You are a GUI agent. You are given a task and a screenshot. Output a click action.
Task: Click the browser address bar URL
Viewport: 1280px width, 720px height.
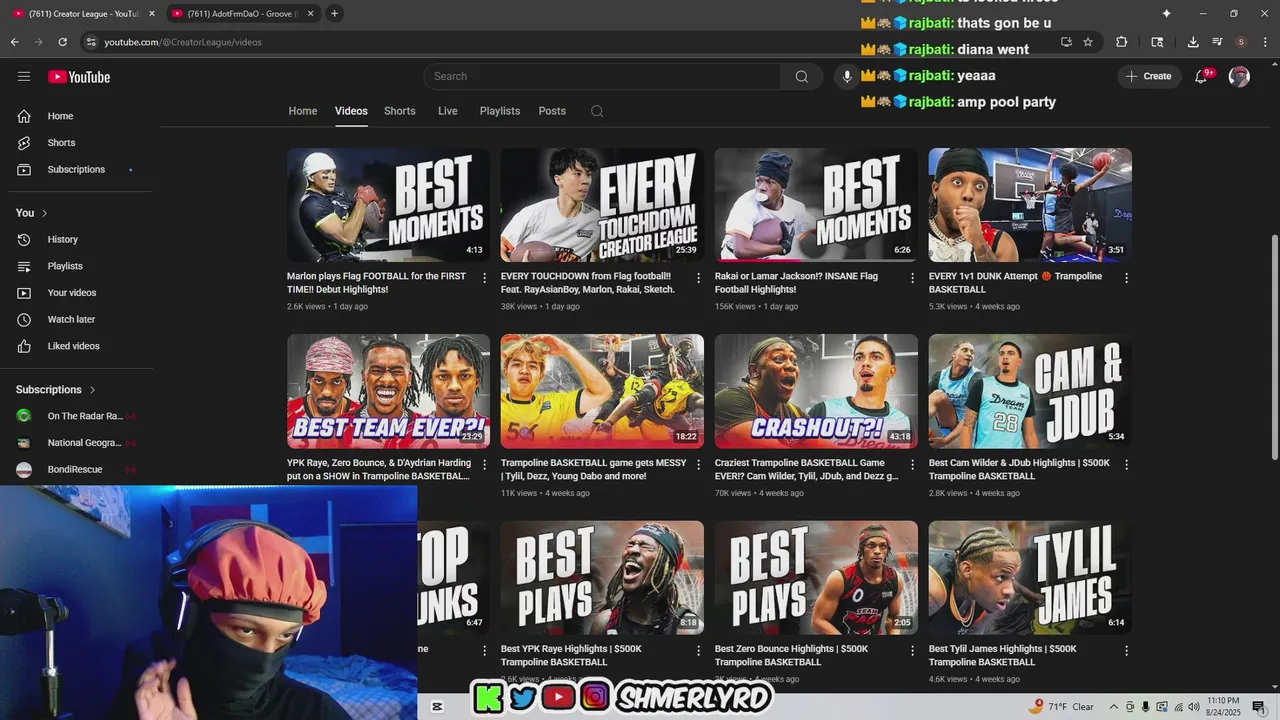click(x=183, y=42)
